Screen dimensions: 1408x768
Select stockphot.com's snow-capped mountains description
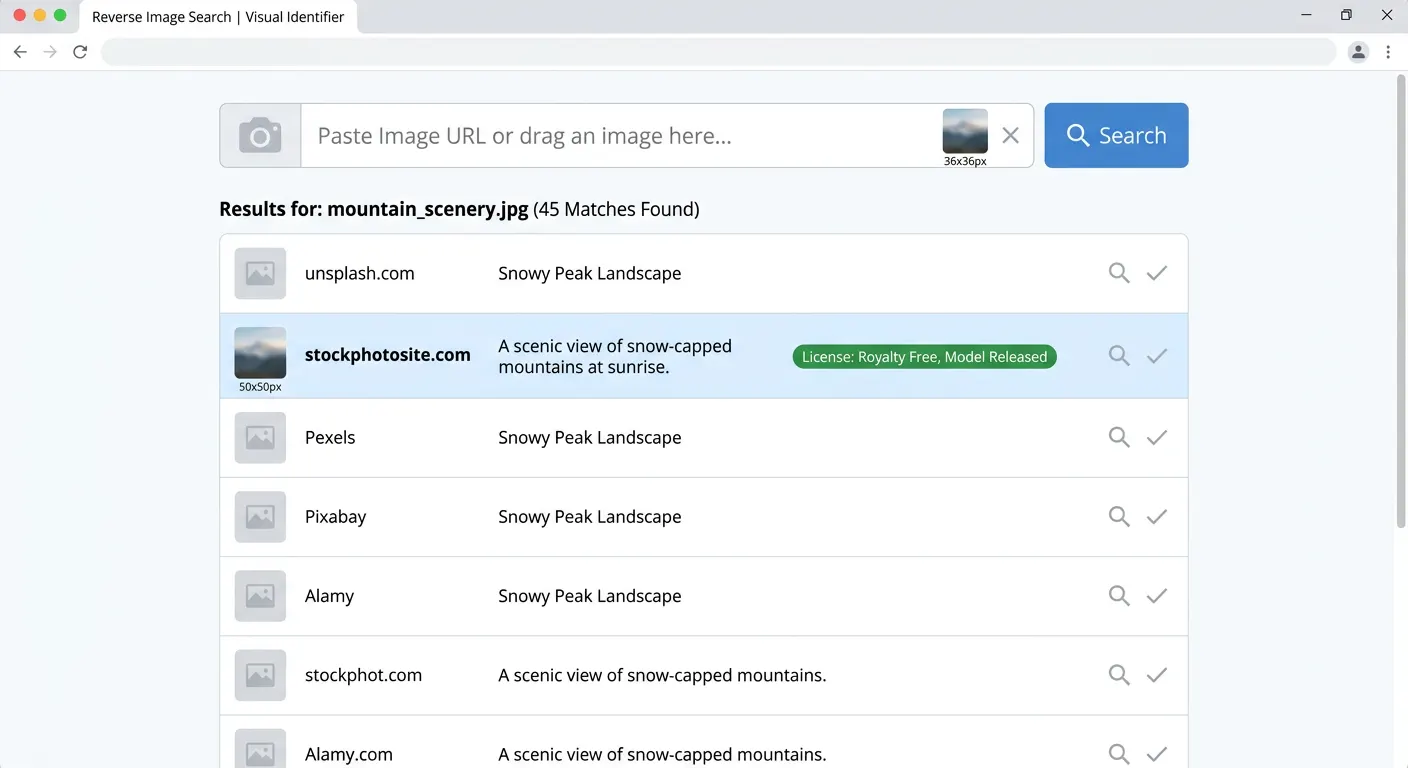tap(662, 675)
